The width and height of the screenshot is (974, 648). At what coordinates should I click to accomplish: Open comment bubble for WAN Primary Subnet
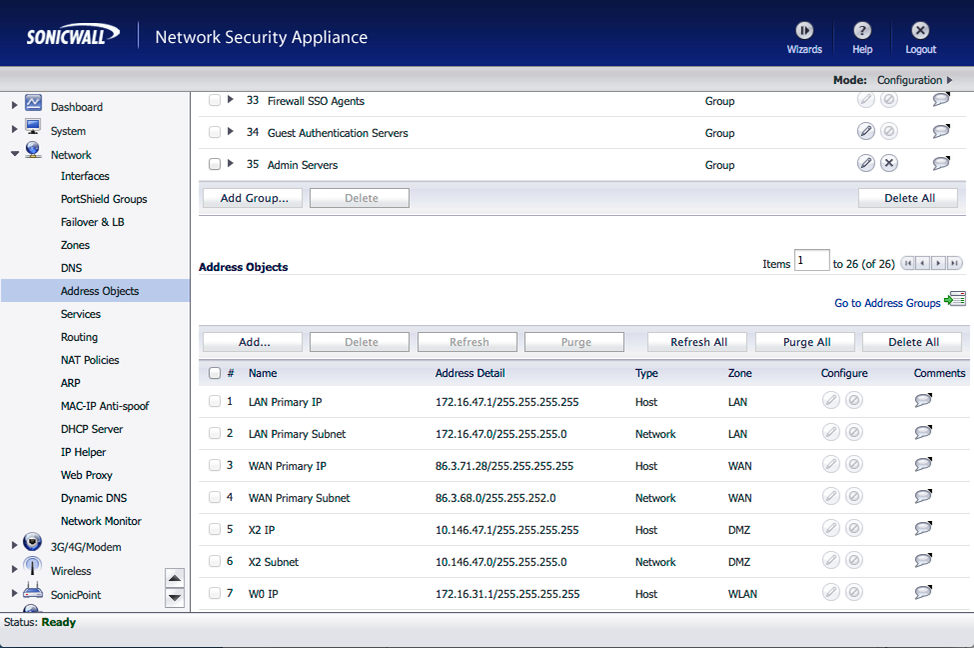(x=923, y=496)
